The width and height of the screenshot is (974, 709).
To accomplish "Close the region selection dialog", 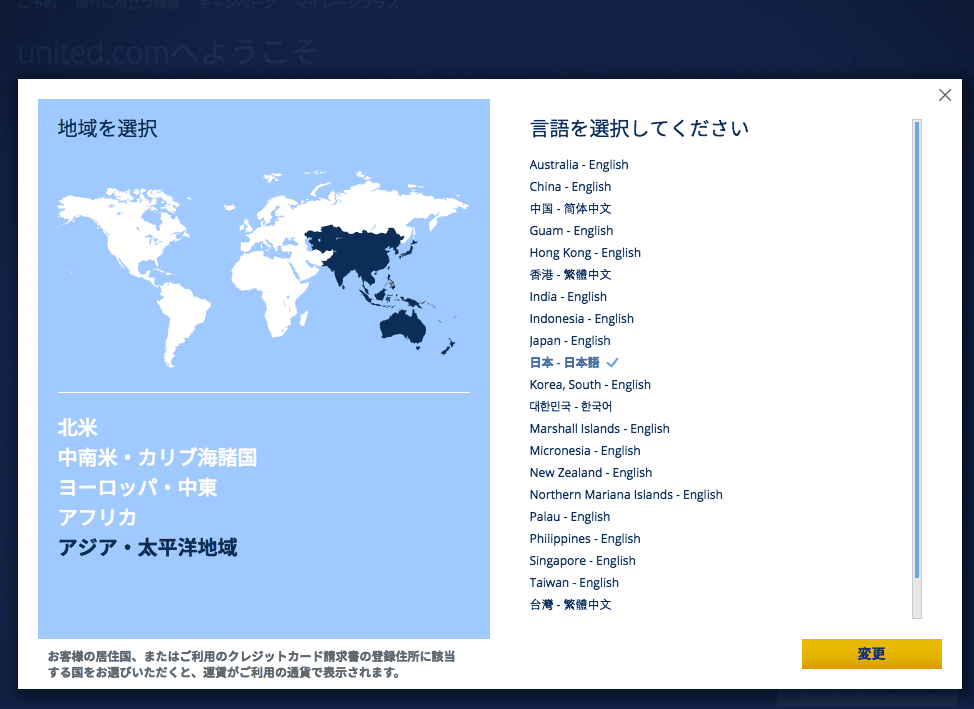I will (x=945, y=95).
